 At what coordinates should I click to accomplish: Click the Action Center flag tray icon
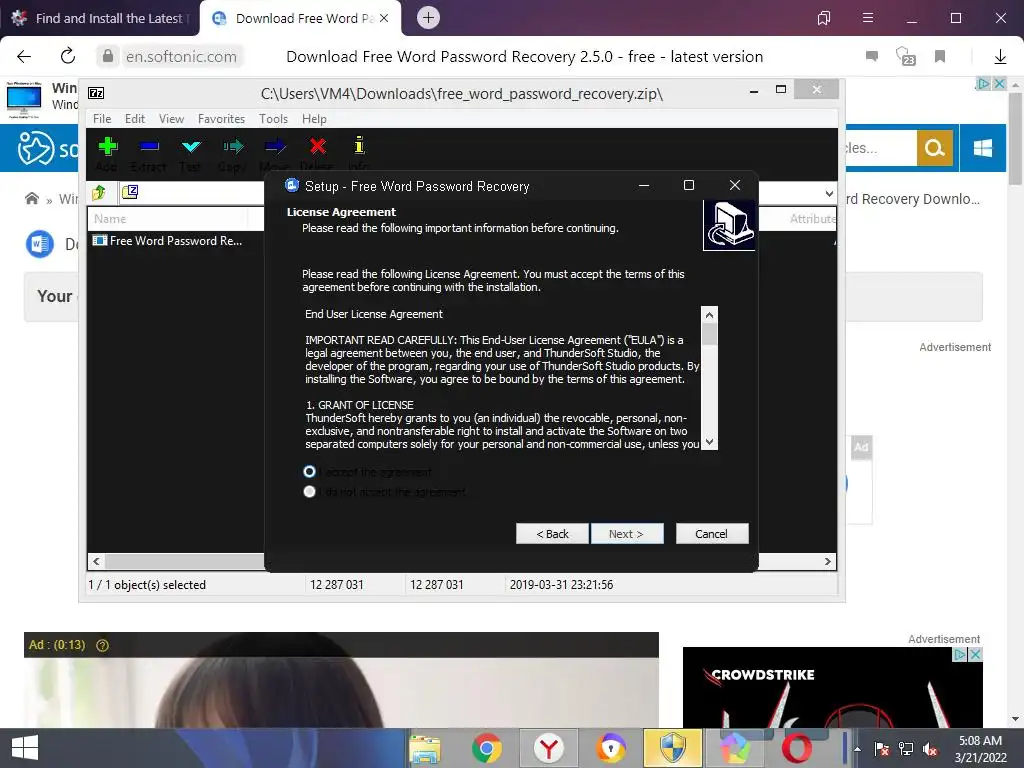[882, 749]
